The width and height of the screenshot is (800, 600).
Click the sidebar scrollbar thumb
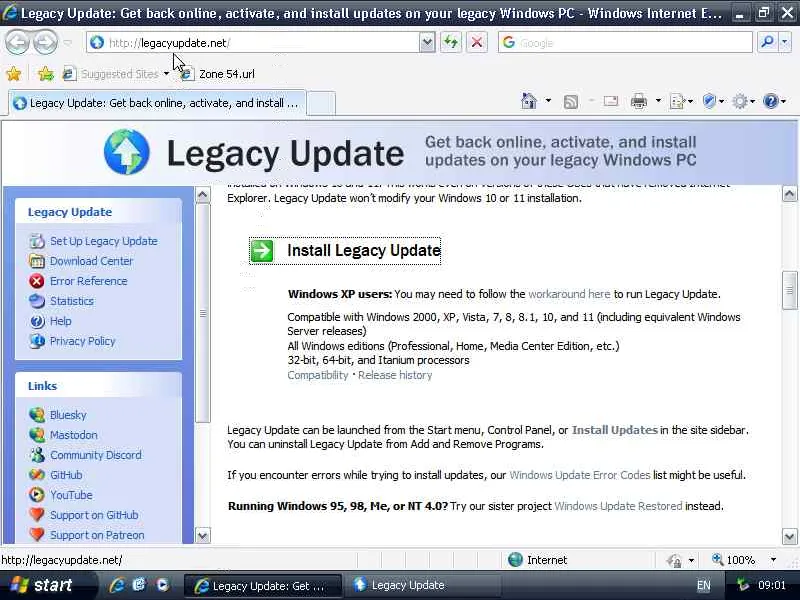click(x=203, y=313)
